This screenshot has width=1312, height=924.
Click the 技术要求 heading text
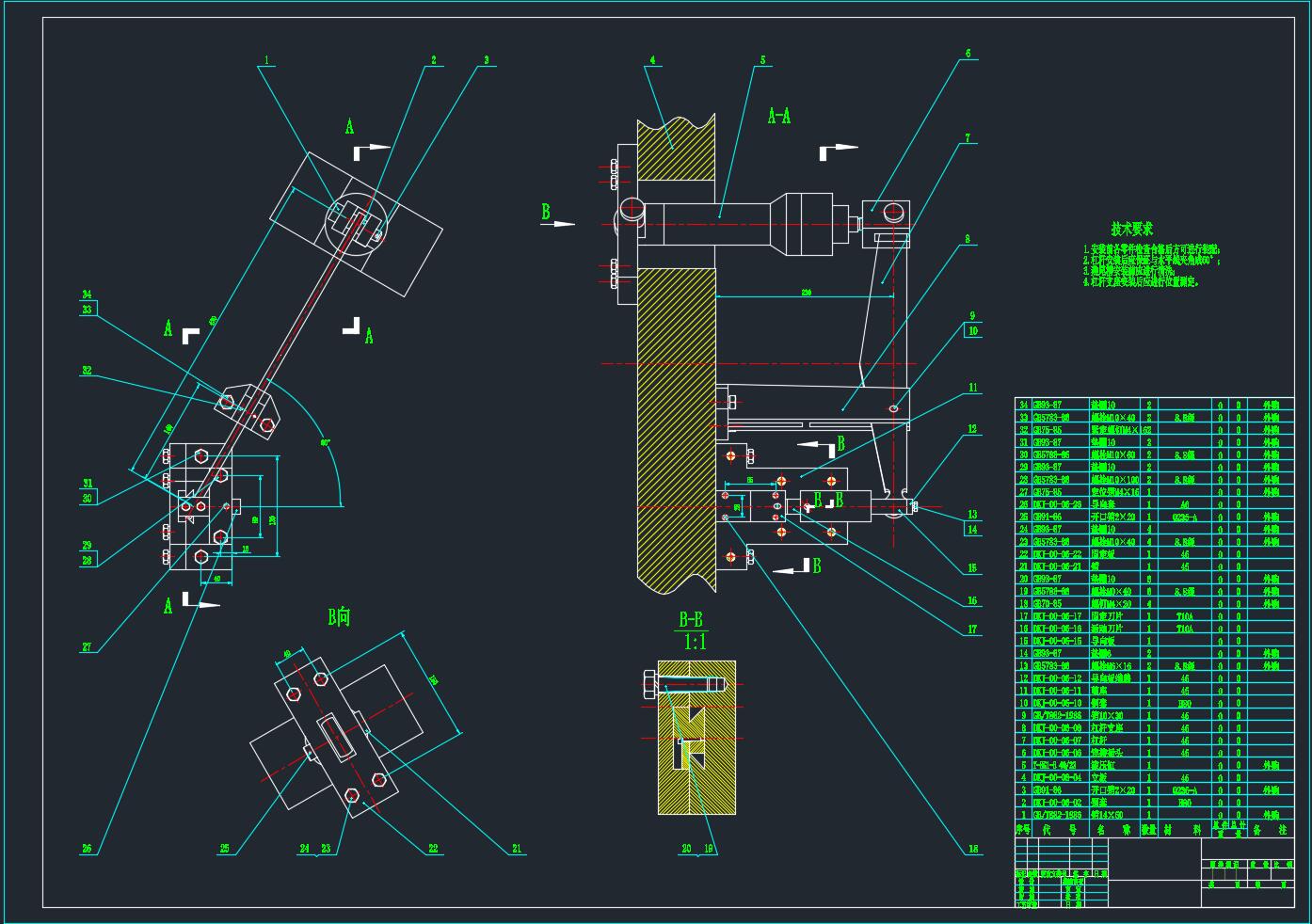1131,229
